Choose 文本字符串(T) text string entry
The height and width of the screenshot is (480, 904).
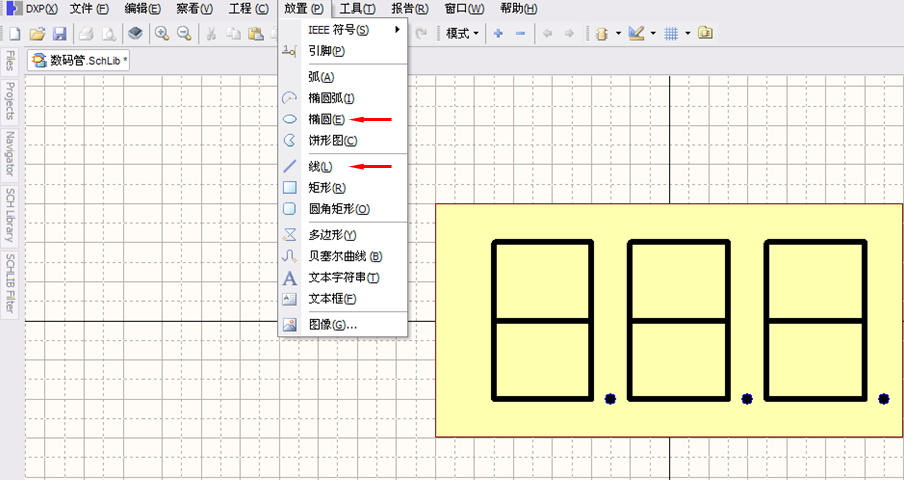342,278
